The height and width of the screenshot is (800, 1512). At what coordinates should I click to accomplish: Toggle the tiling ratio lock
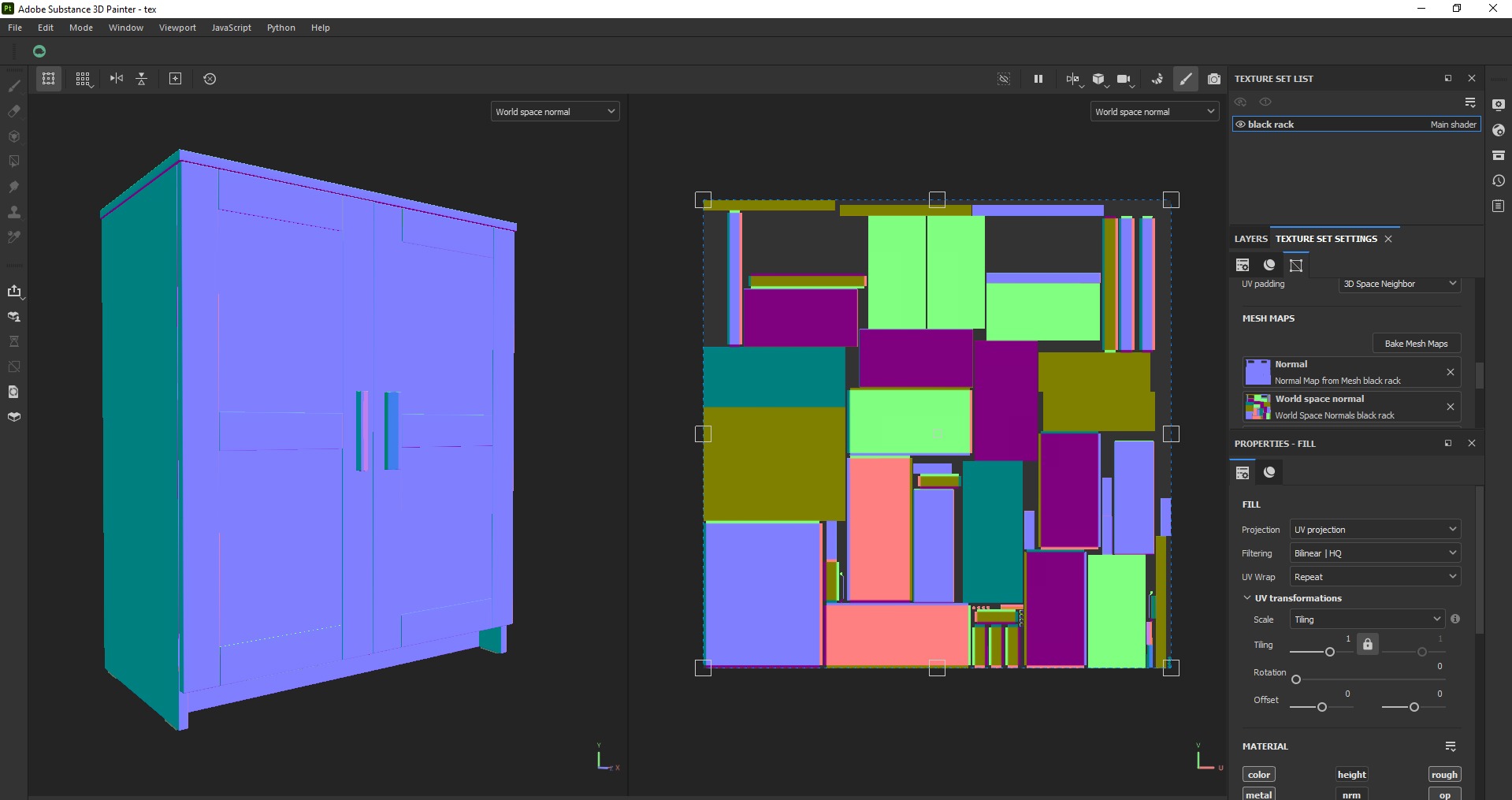pos(1368,644)
